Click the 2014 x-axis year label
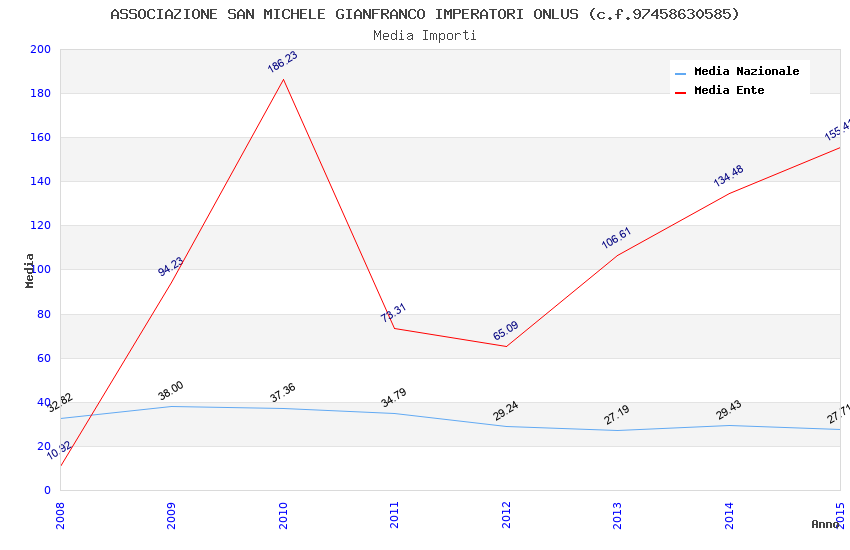This screenshot has height=550, width=850. [729, 515]
